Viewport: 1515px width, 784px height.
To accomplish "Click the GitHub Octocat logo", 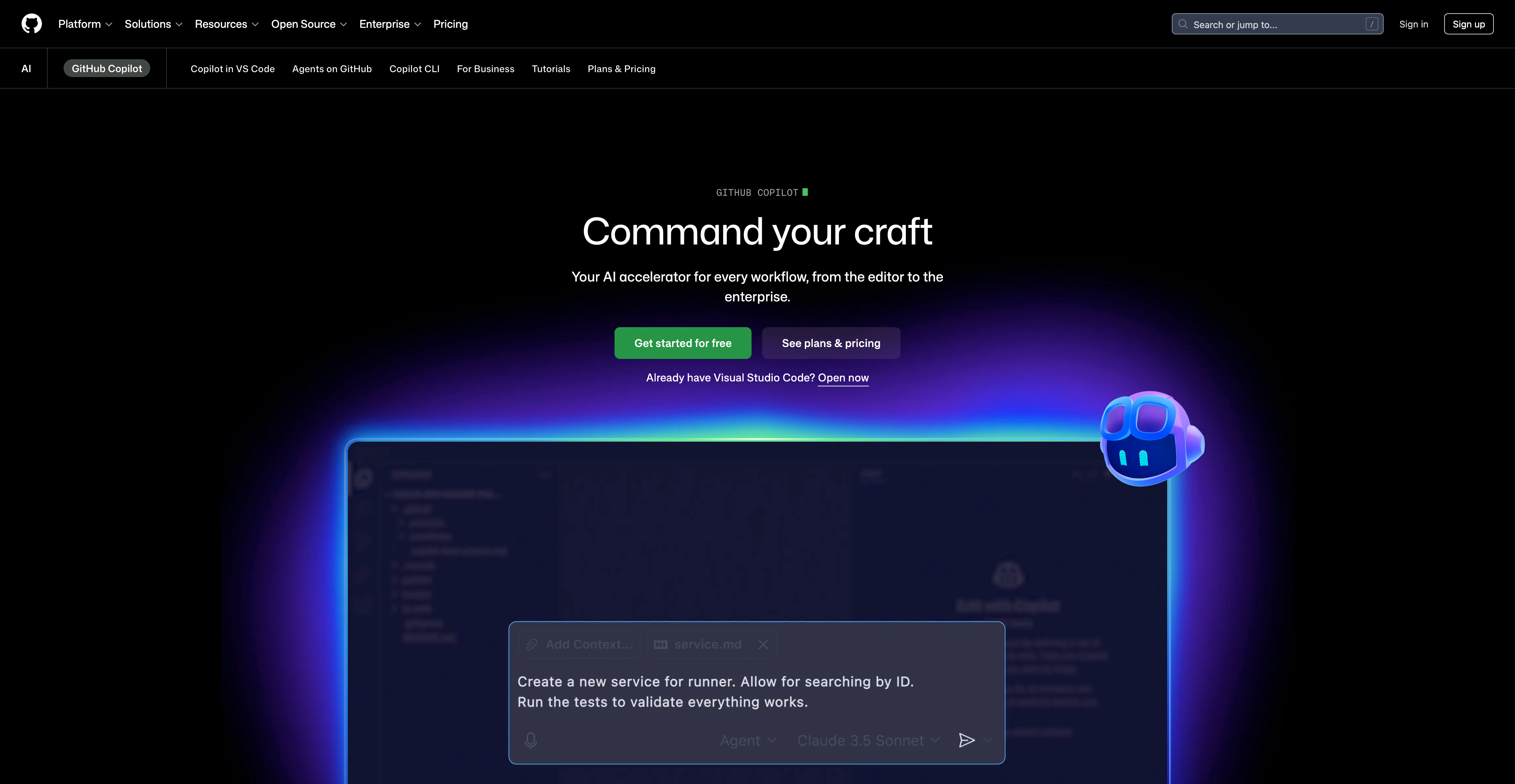I will [x=32, y=23].
